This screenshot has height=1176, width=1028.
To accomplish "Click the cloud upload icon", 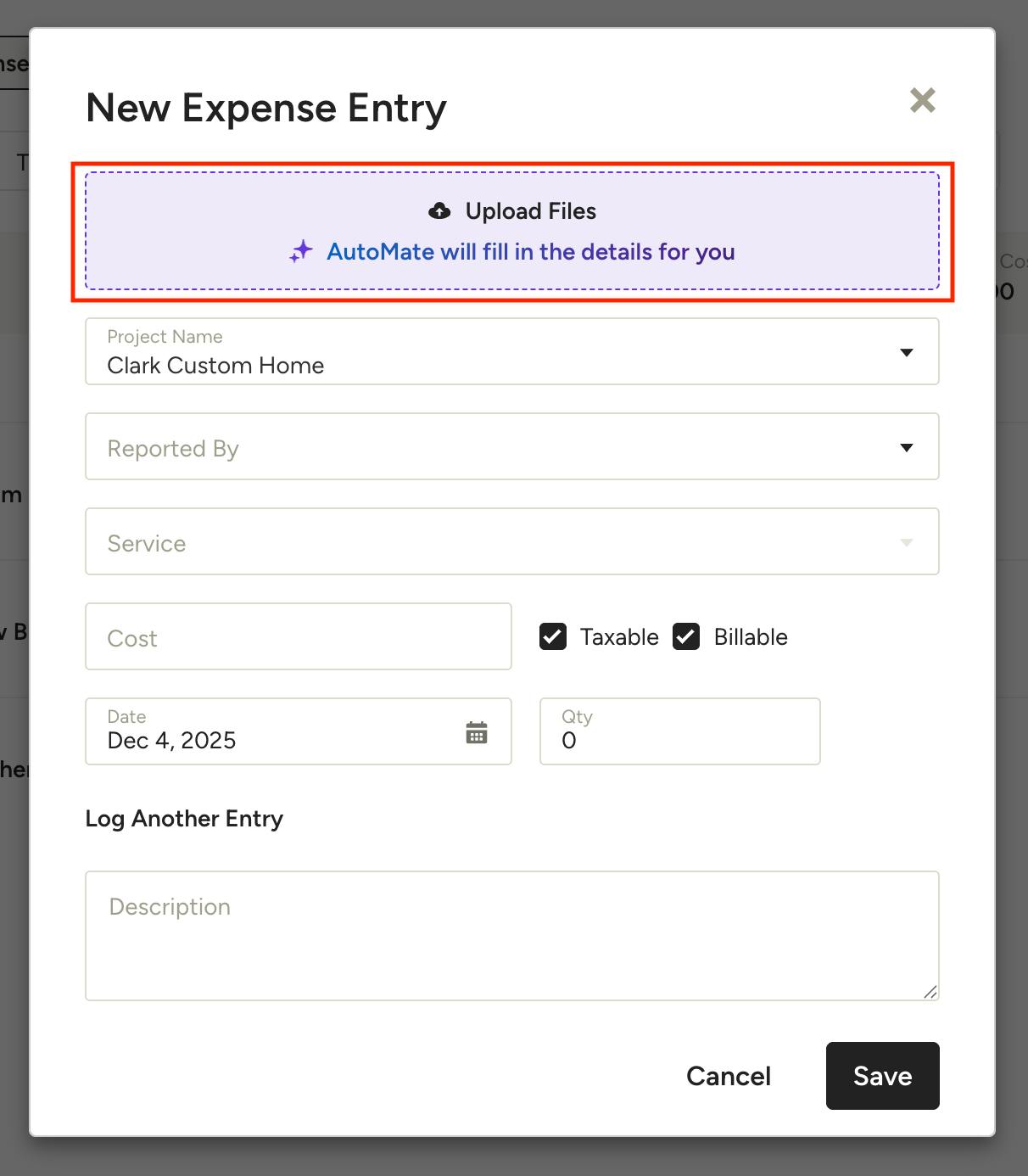I will pos(439,211).
